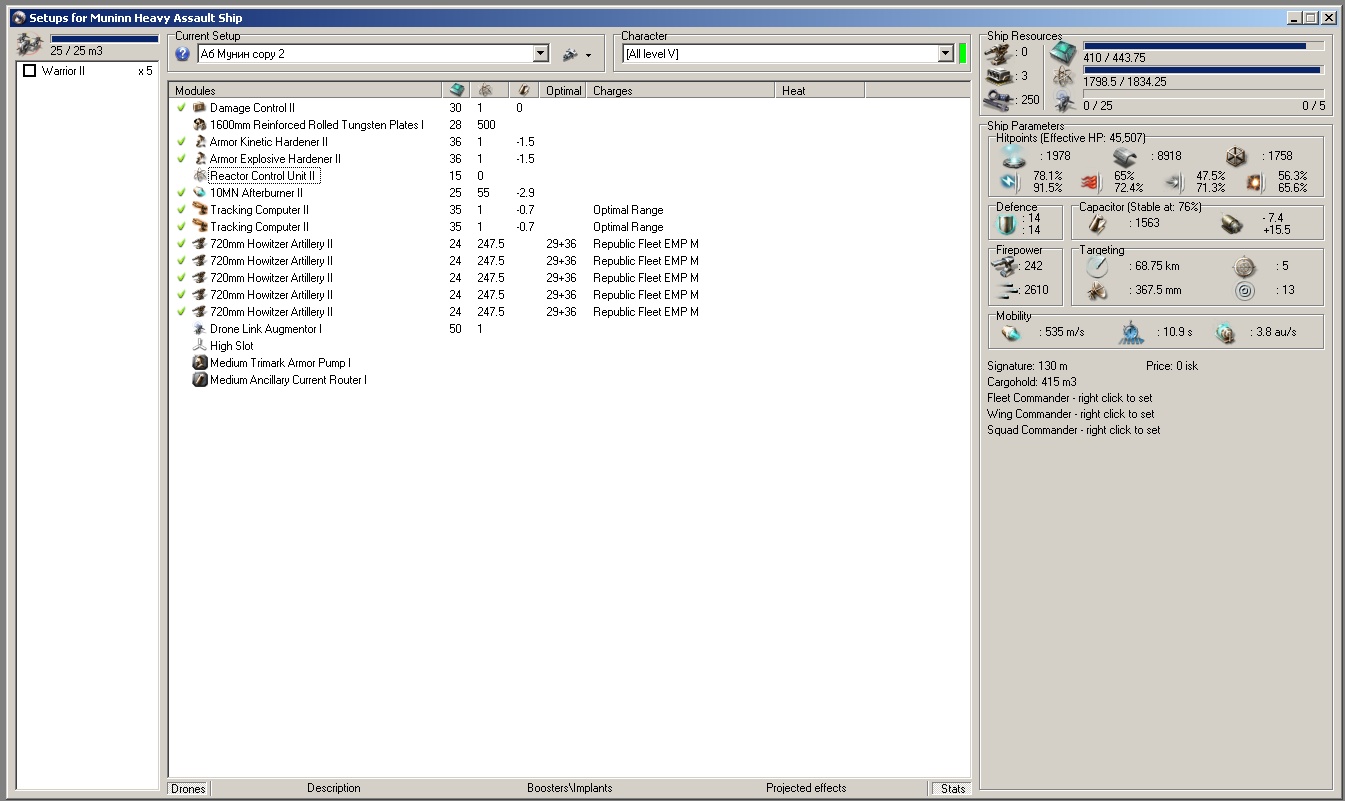The width and height of the screenshot is (1345, 801).
Task: Click the Signature: 130 m text
Action: [1027, 366]
